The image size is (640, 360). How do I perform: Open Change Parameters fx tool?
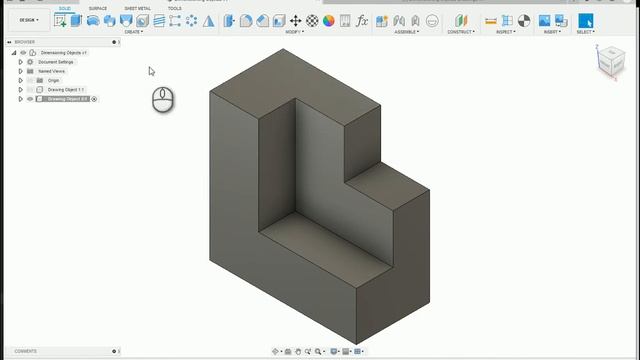pyautogui.click(x=362, y=20)
